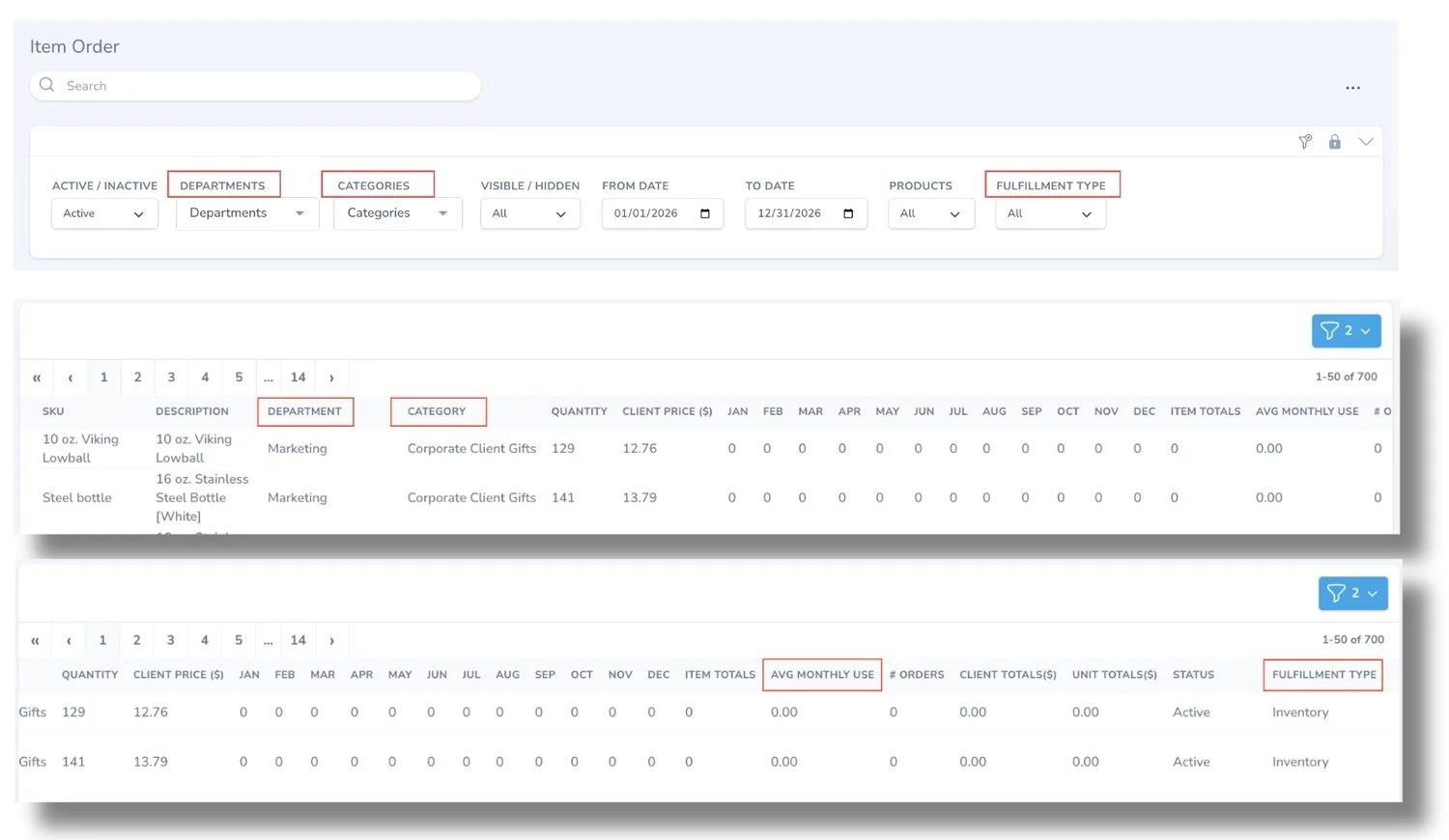Collapse the filter panel with chevron

(1366, 142)
